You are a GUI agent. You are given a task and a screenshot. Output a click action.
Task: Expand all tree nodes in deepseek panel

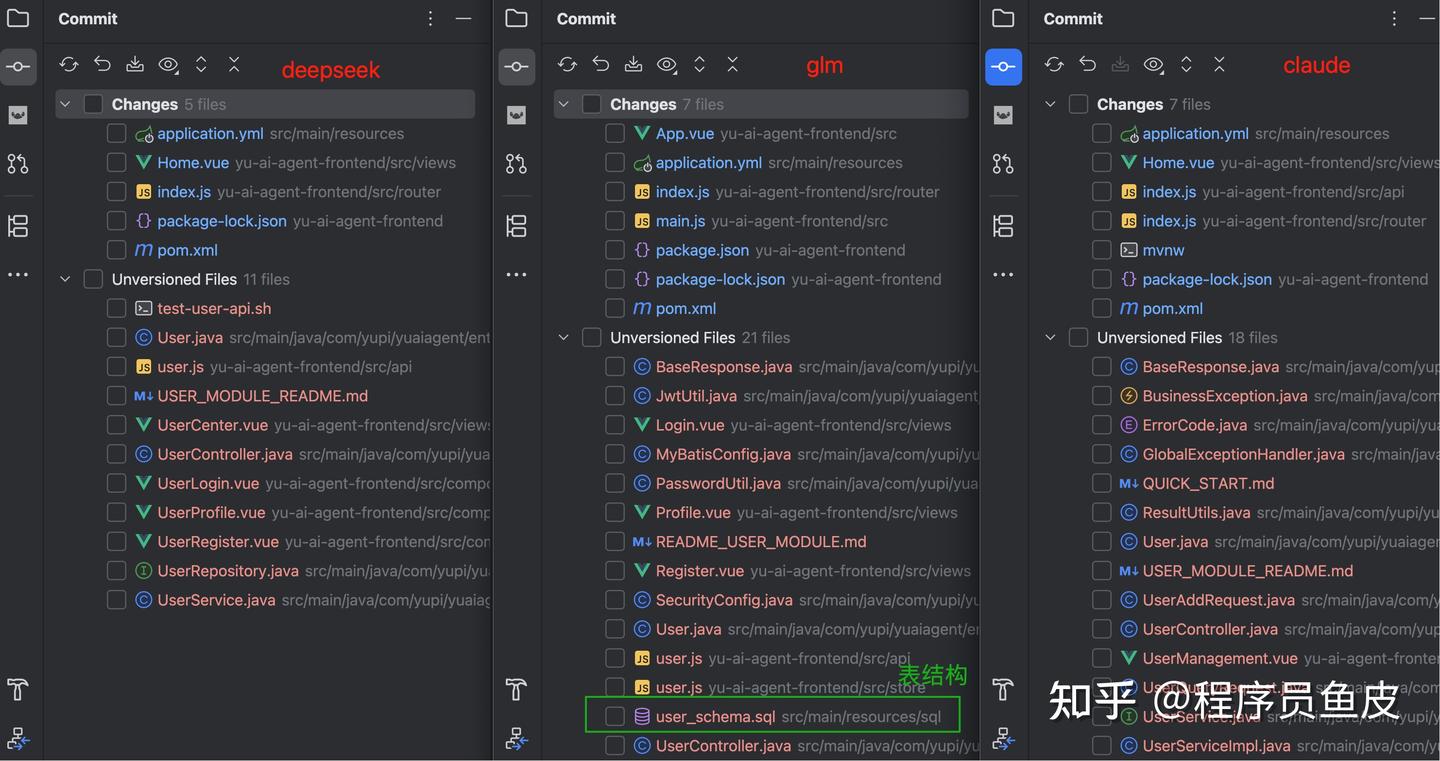point(201,65)
